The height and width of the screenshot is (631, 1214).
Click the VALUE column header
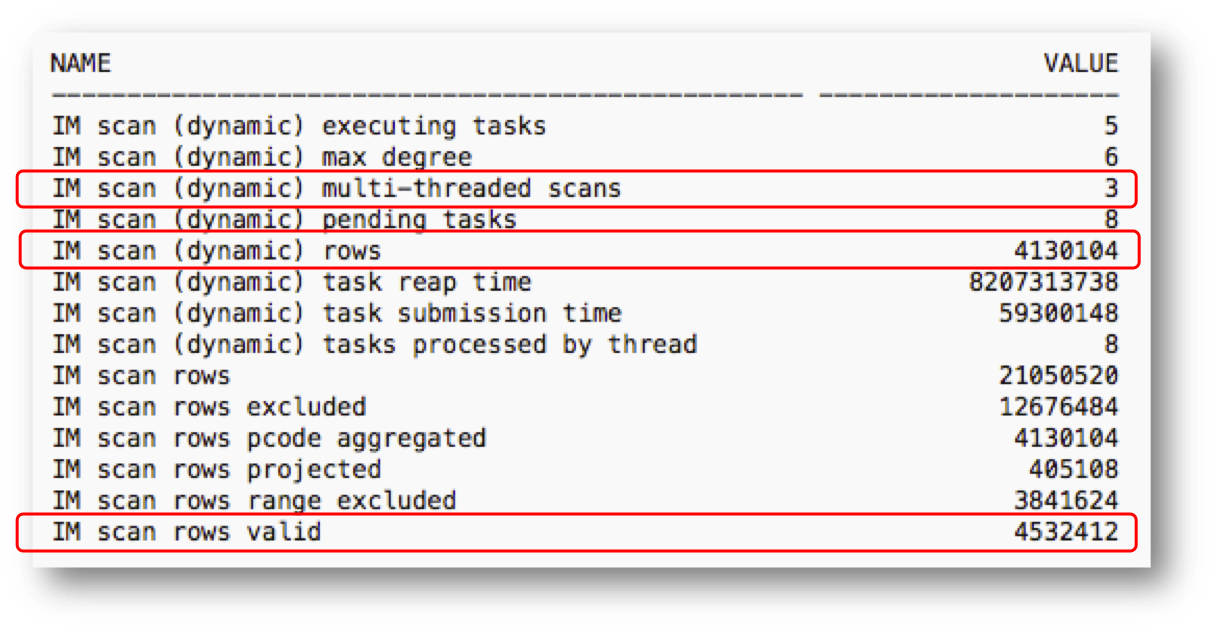[x=1080, y=64]
